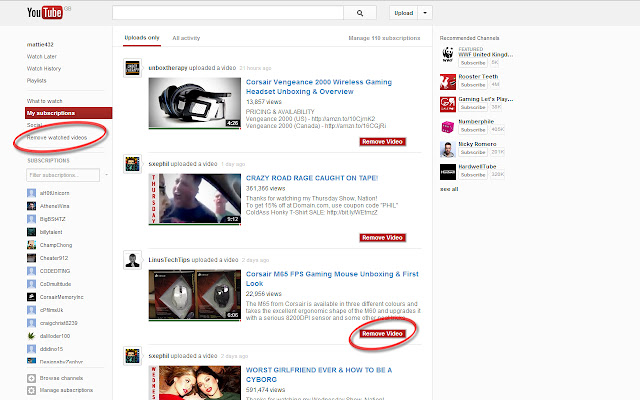Click the search magnifier button
Viewport: 640px width, 400px height.
[x=360, y=13]
